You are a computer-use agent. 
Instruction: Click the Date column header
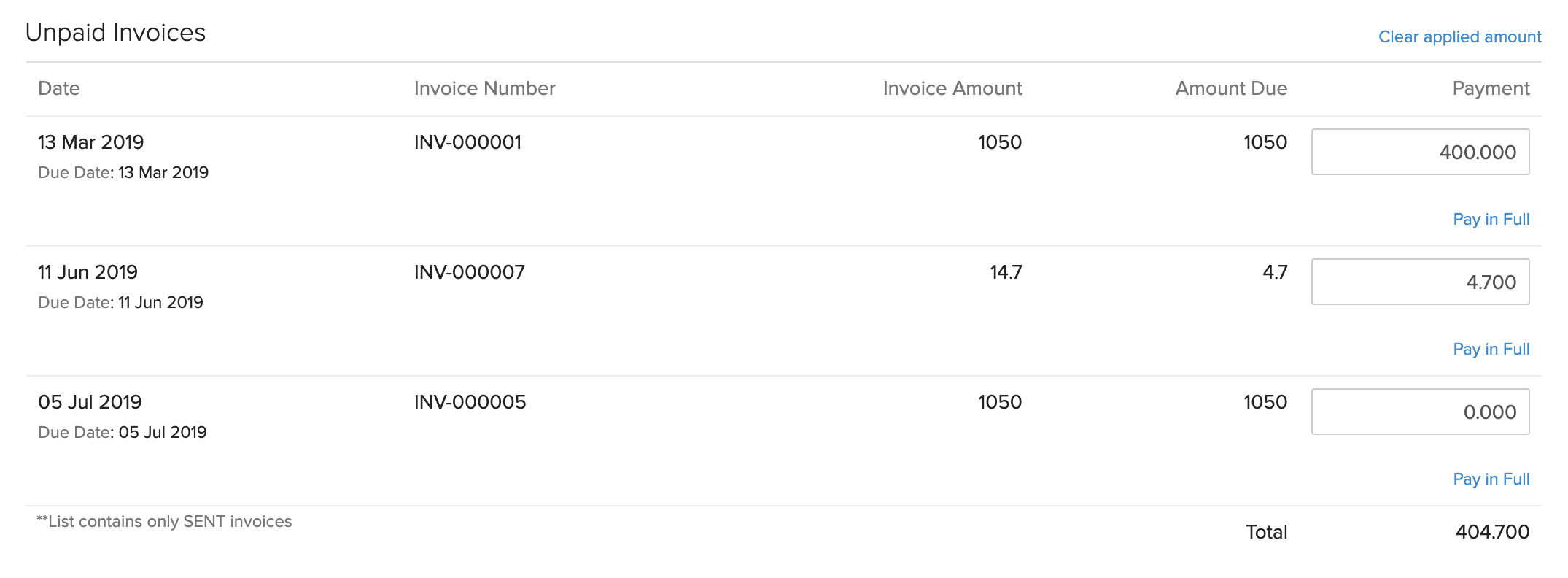(x=59, y=88)
